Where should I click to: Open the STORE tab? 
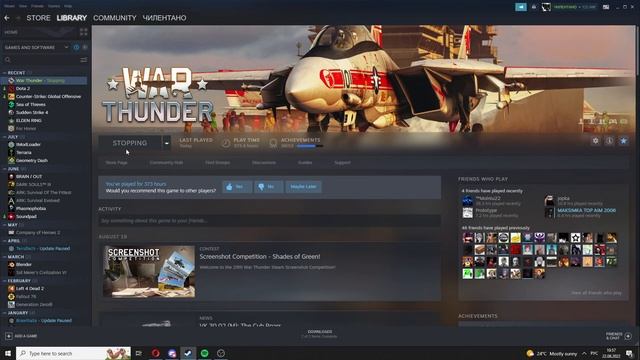38,18
